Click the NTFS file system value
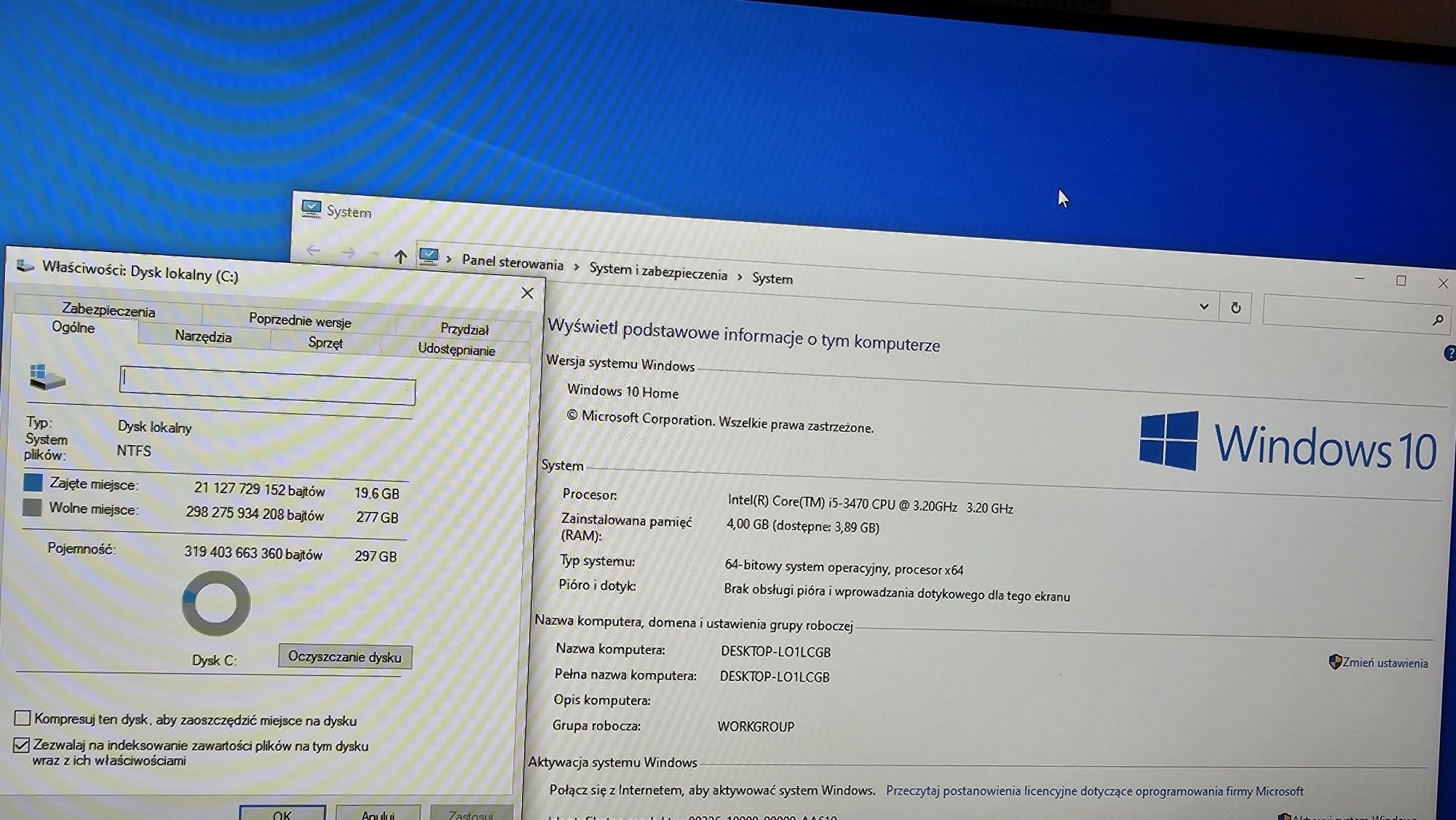Viewport: 1456px width, 820px height. pos(134,451)
